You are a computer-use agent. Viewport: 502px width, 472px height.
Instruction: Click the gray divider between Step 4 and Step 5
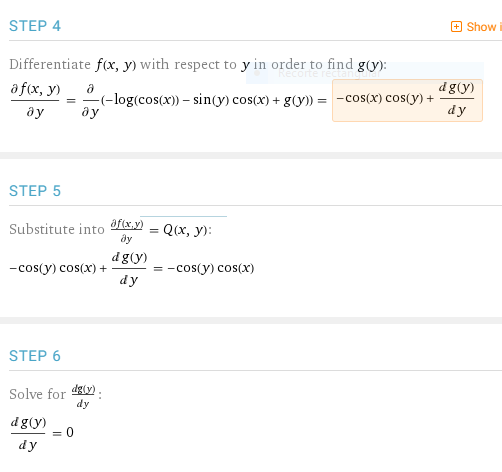251,155
